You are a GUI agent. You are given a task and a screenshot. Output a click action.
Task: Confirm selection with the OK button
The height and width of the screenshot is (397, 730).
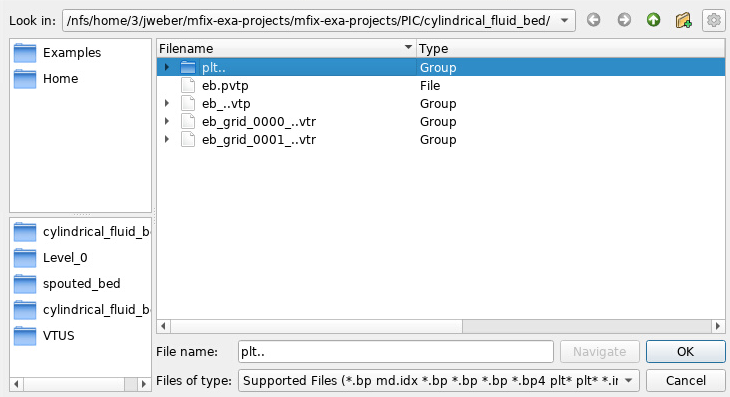coord(685,352)
